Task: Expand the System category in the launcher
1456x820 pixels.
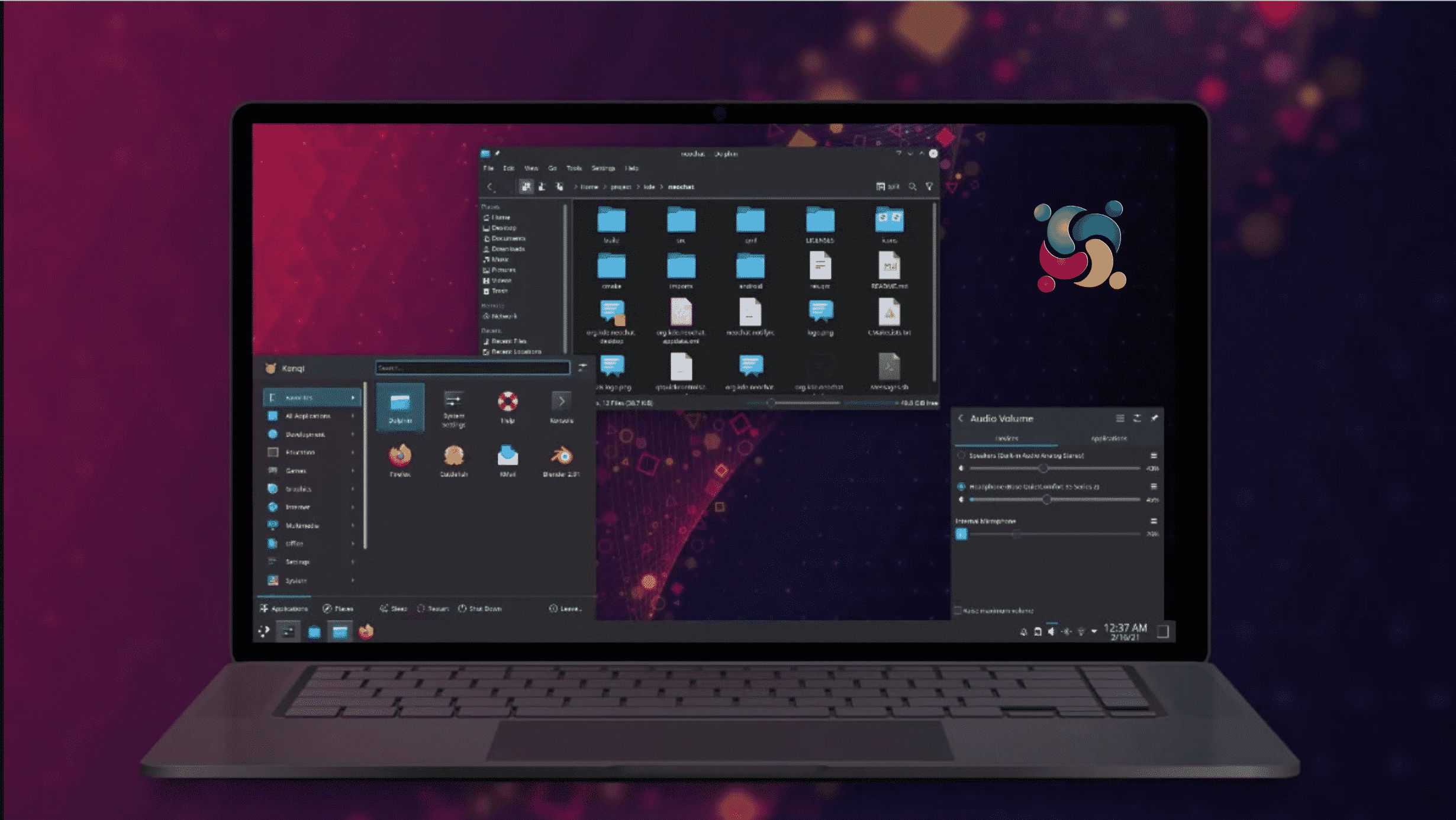Action: [x=311, y=580]
